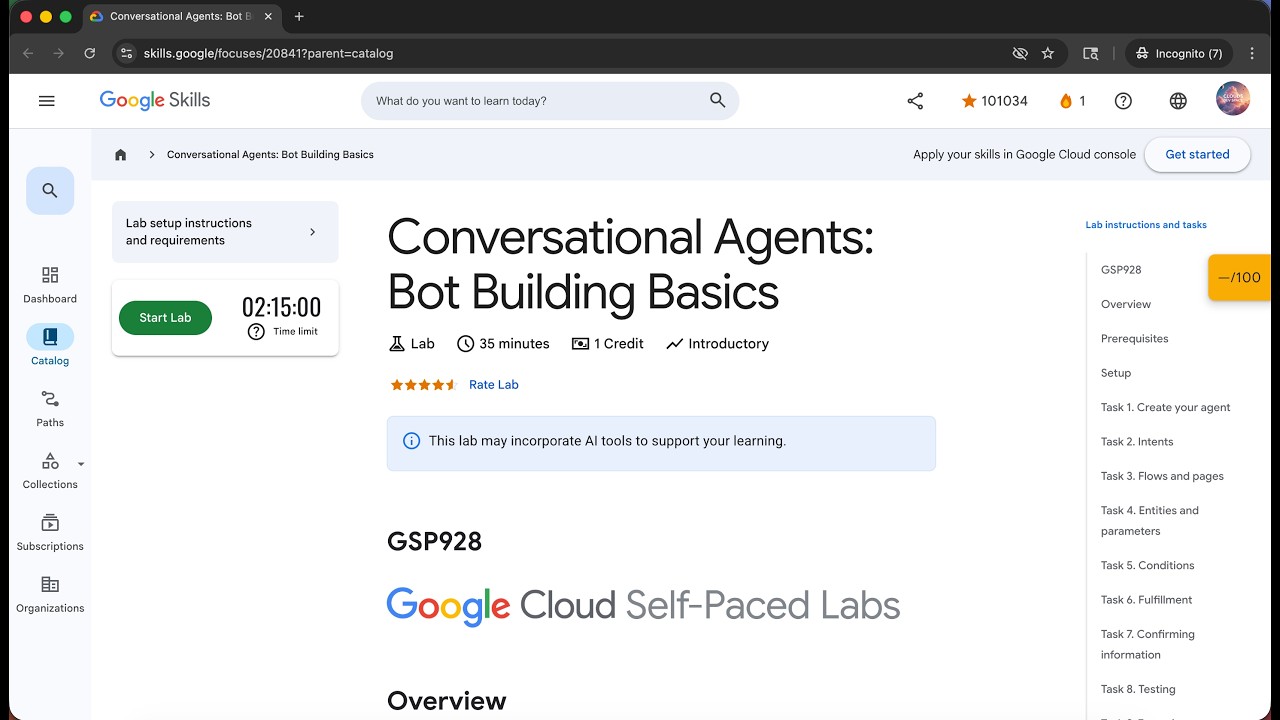This screenshot has width=1280, height=720.
Task: Click the 02:15:00 timer text
Action: coord(282,307)
